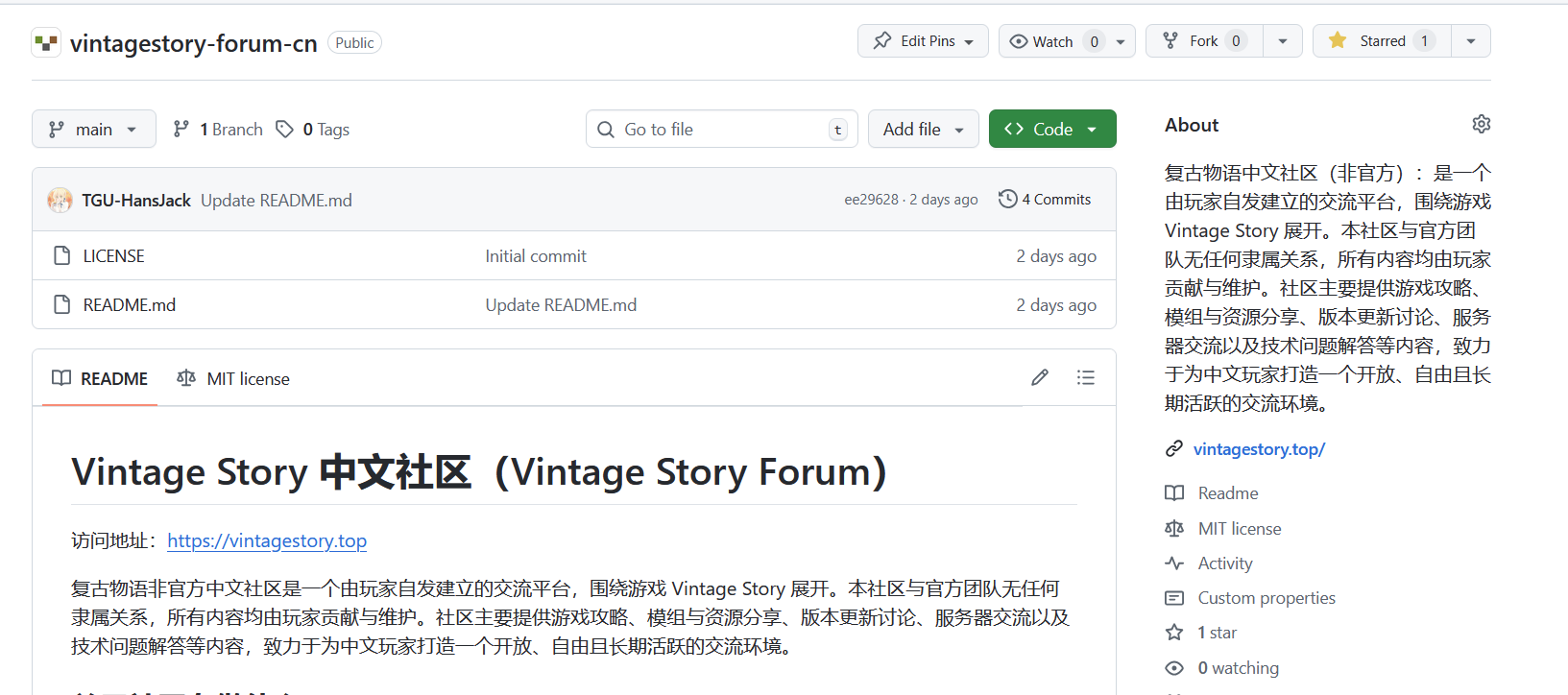View the 1 Branch link
Image resolution: width=1568 pixels, height=695 pixels.
[218, 130]
